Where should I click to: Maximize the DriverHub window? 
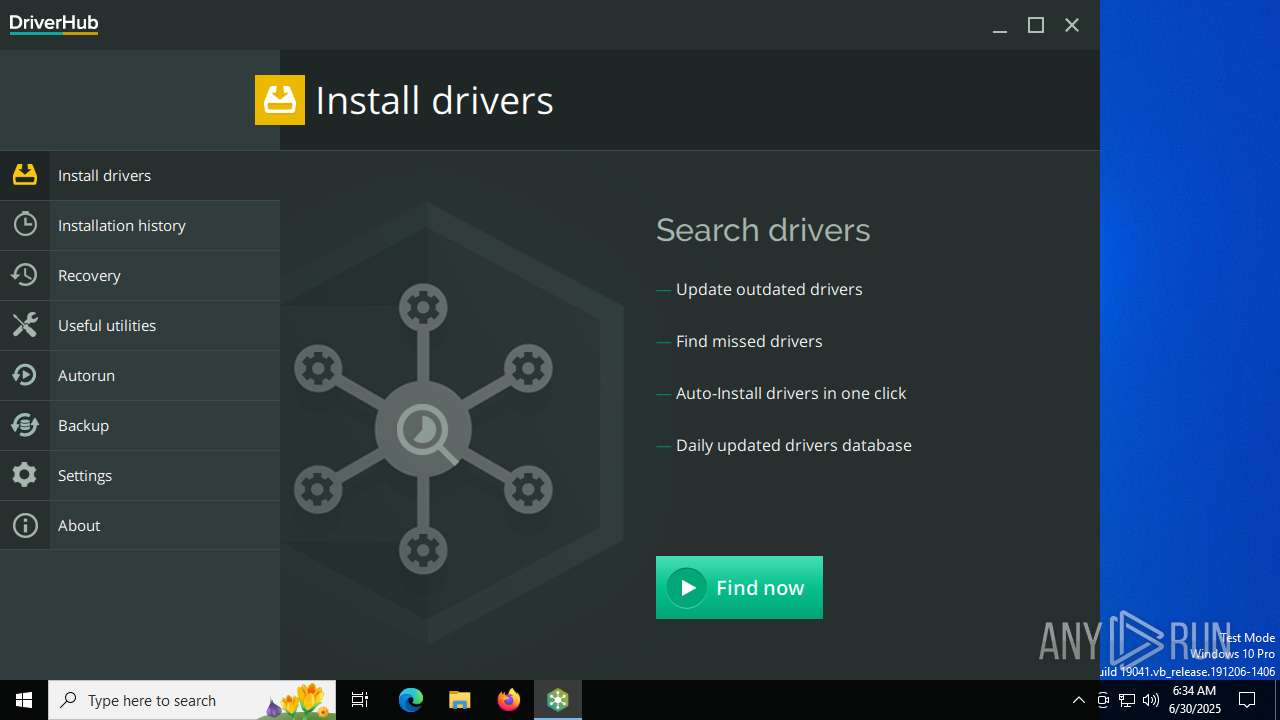point(1036,25)
